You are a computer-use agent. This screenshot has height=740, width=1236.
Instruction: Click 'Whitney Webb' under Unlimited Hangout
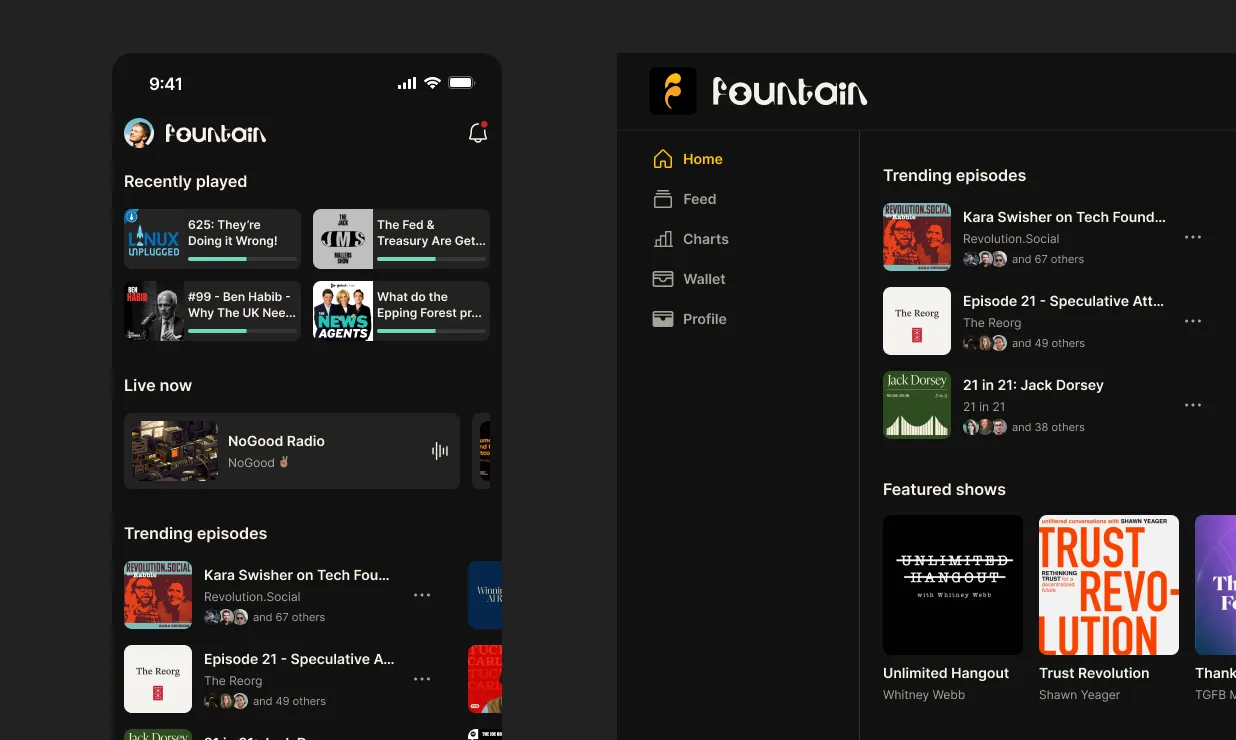point(924,695)
